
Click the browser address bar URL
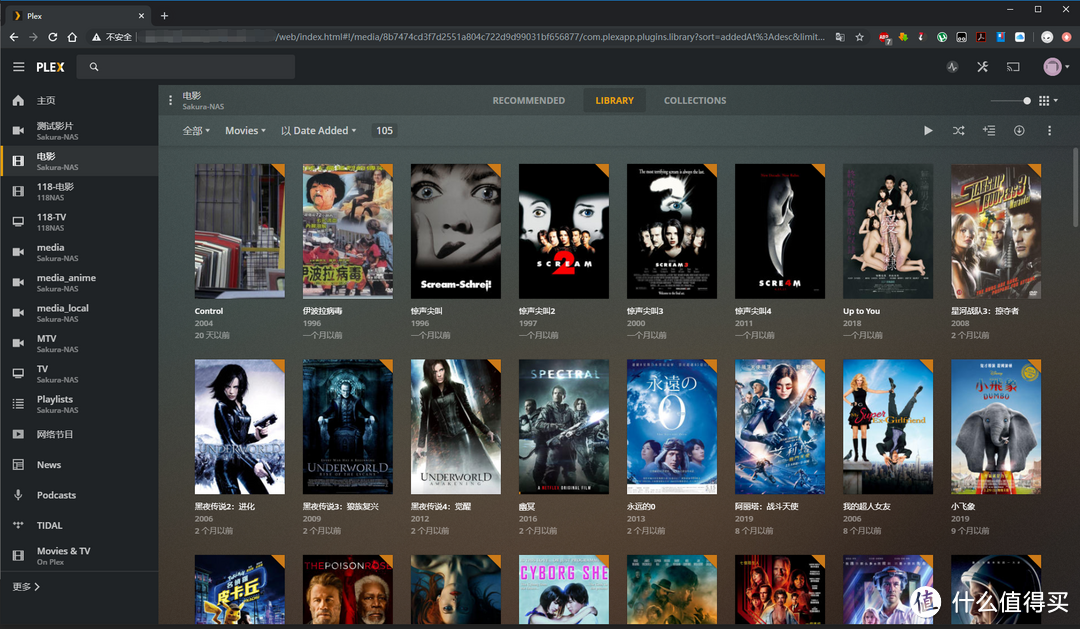point(550,37)
